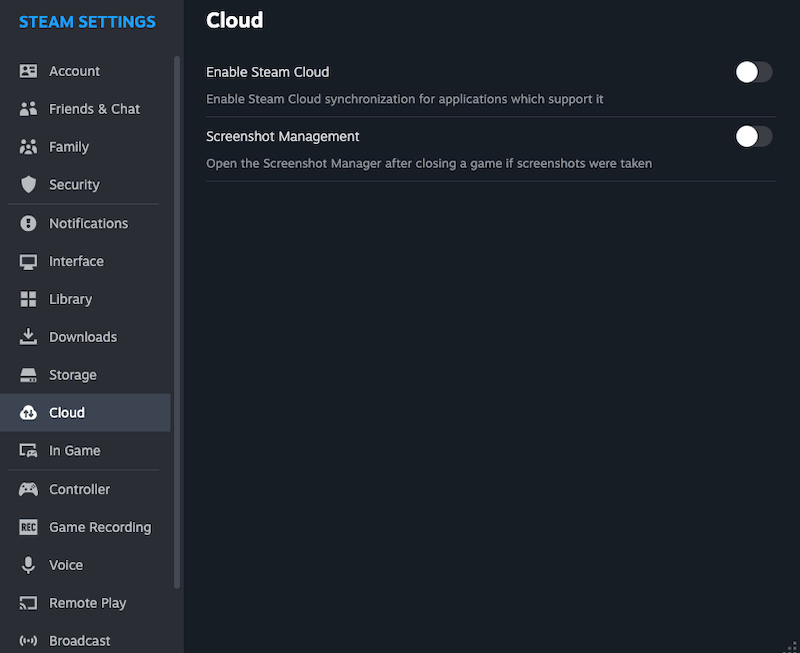Click "Enable Steam Cloud synchronization" description text
This screenshot has width=800, height=653.
tap(405, 99)
